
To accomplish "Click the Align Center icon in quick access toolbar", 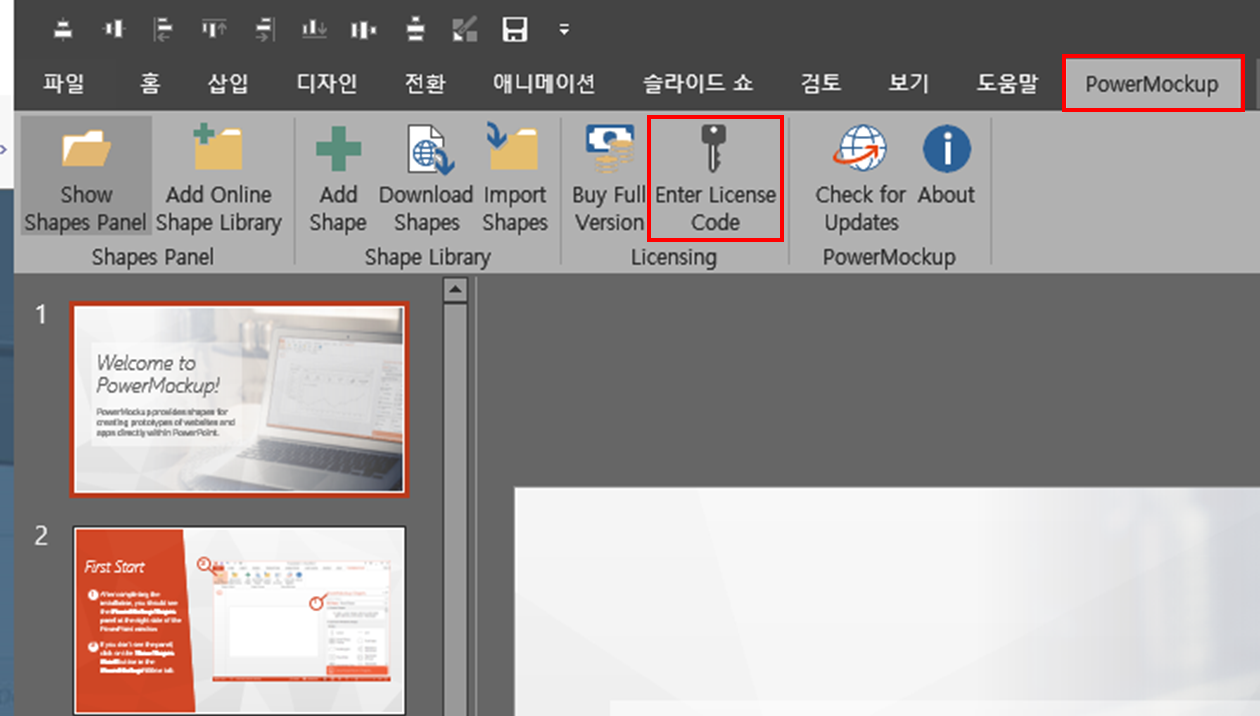I will point(63,30).
